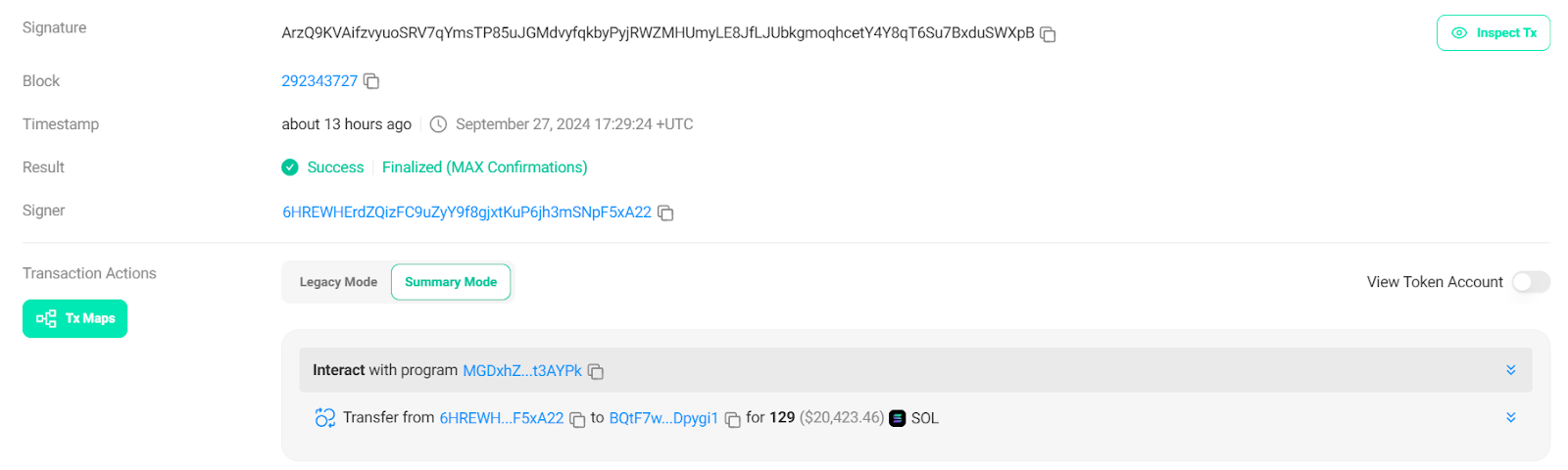Open recipient BQtF7w...Dpygi1 address link

click(x=663, y=418)
